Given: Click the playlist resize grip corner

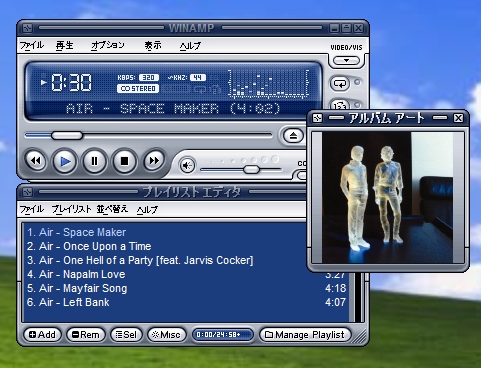Looking at the screenshot, I should pyautogui.click(x=359, y=336).
